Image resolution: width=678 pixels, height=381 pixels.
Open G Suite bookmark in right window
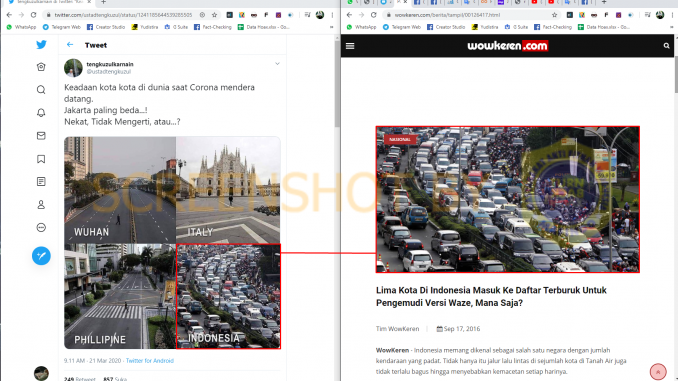pos(516,27)
